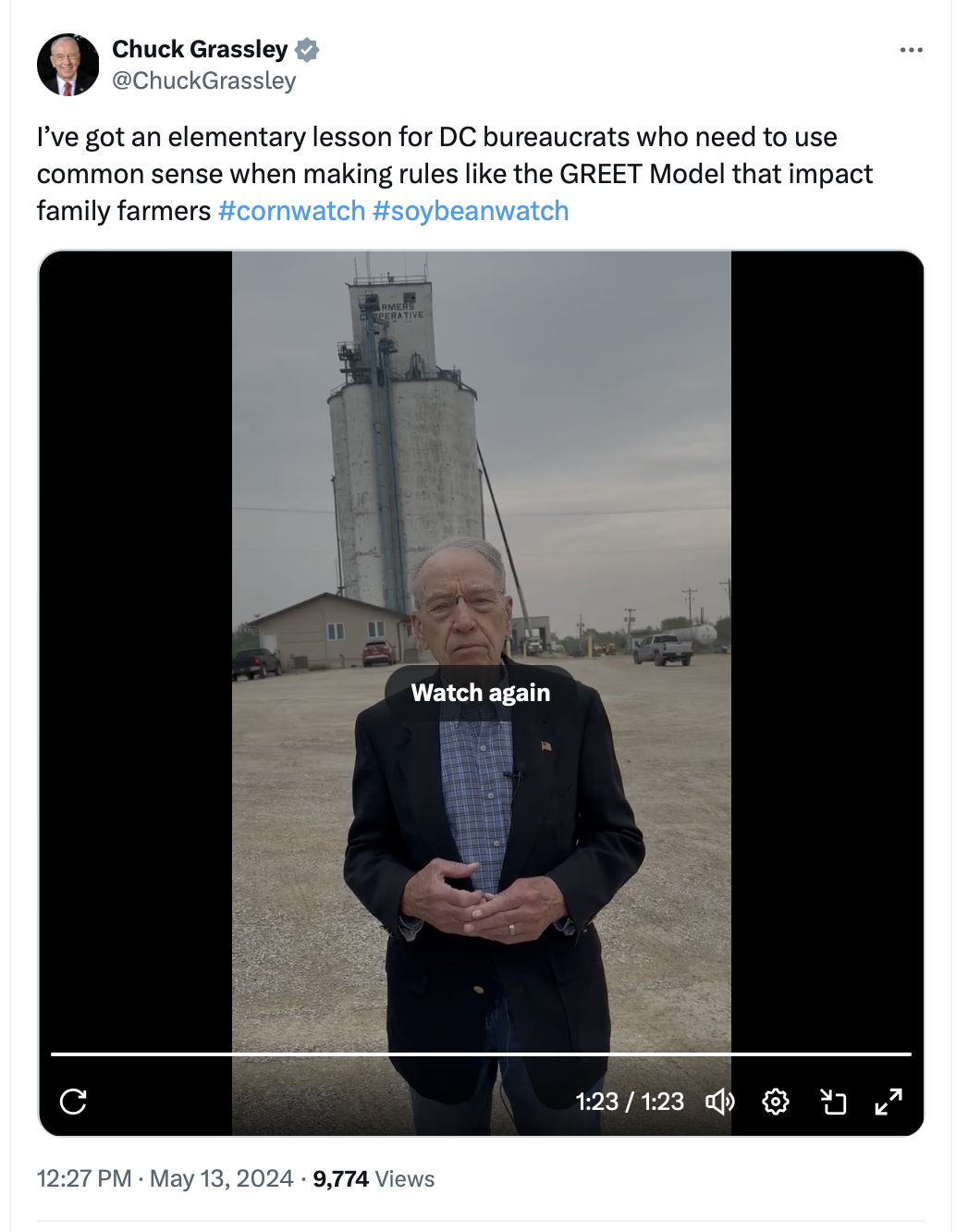
Task: Click the blue verified badge
Action: pyautogui.click(x=307, y=50)
